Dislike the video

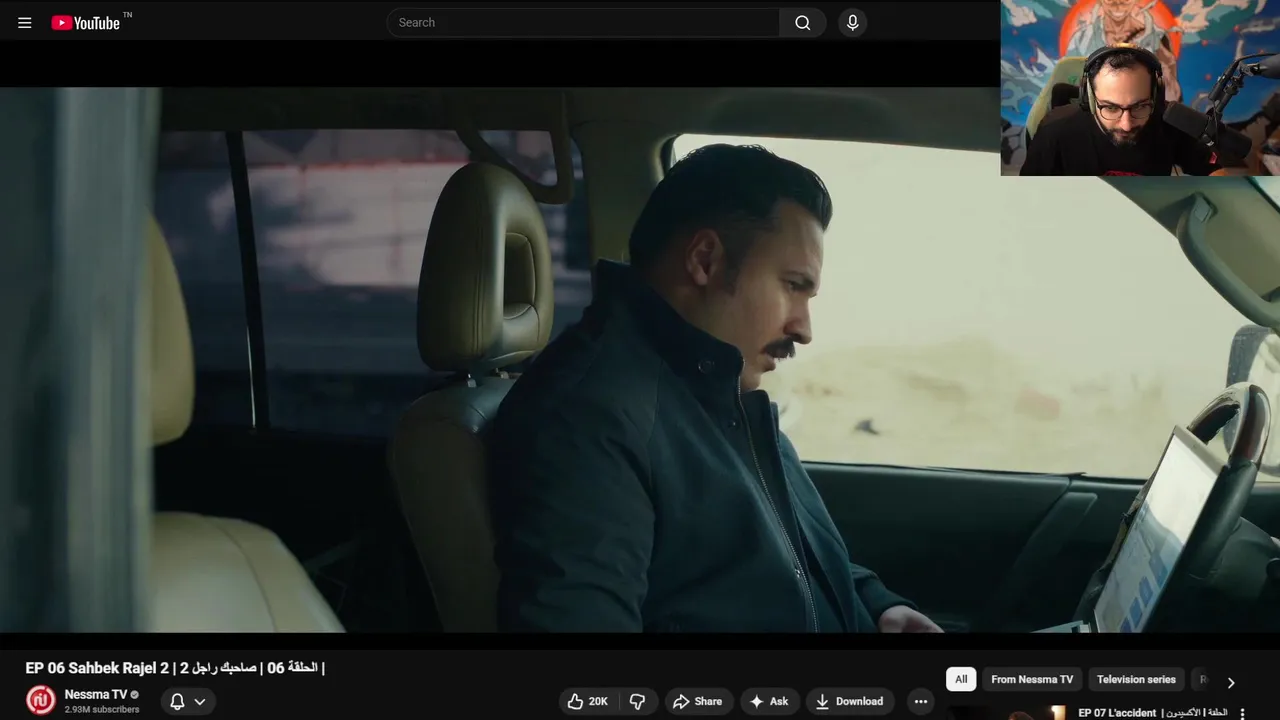click(637, 701)
